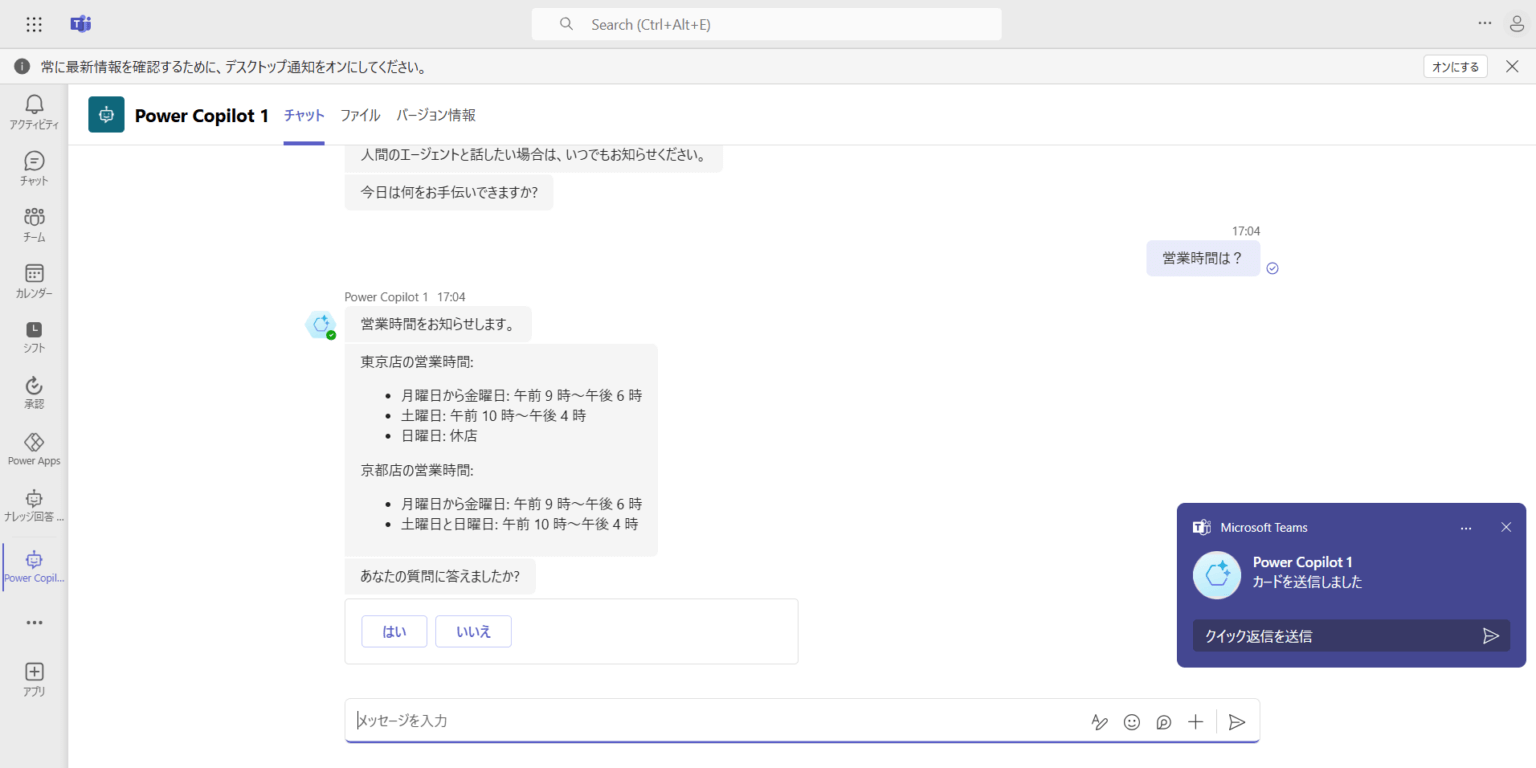Open the バージョン情報 tab
The height and width of the screenshot is (768, 1536).
tap(435, 115)
